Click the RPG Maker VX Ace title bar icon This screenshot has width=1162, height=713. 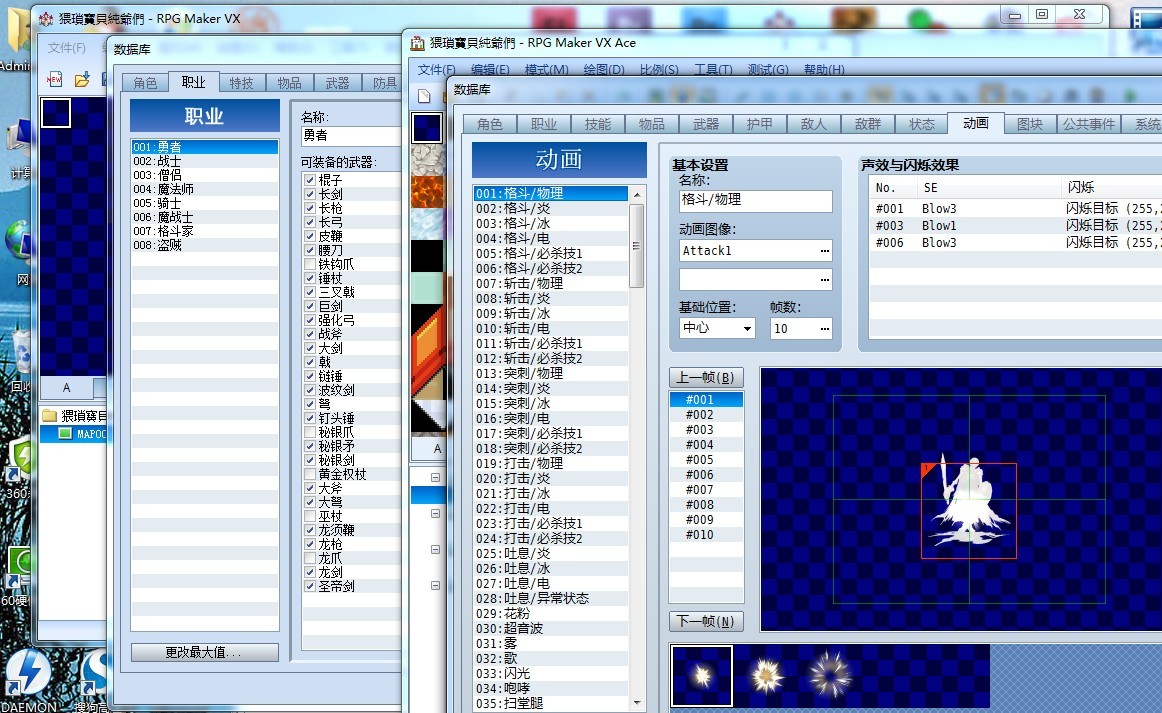click(x=418, y=43)
